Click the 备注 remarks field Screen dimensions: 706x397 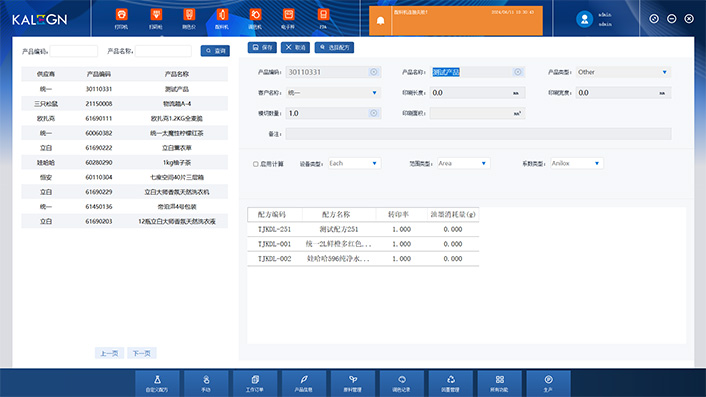pyautogui.click(x=478, y=134)
